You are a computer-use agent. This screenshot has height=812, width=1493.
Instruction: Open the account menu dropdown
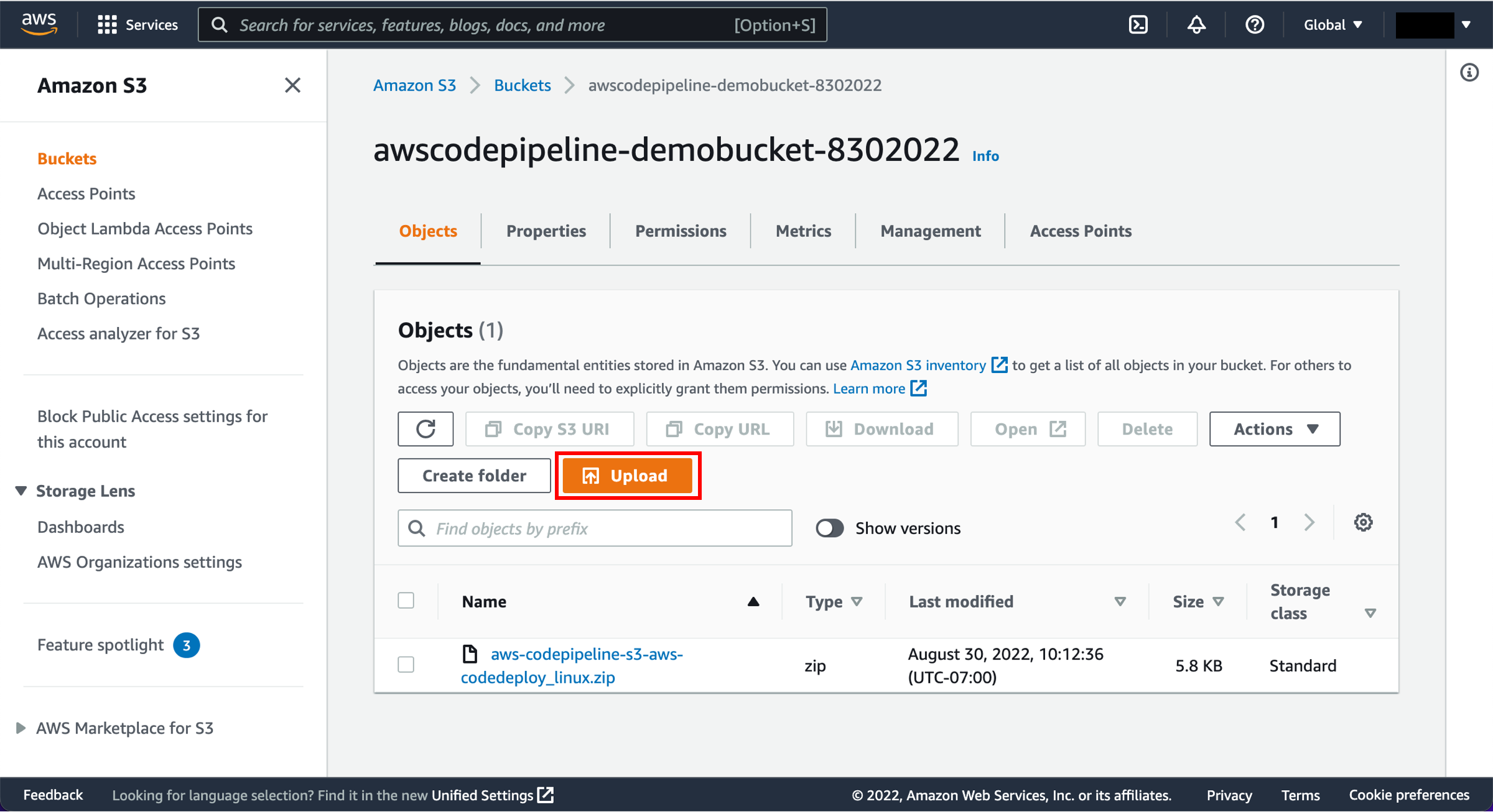[1435, 25]
